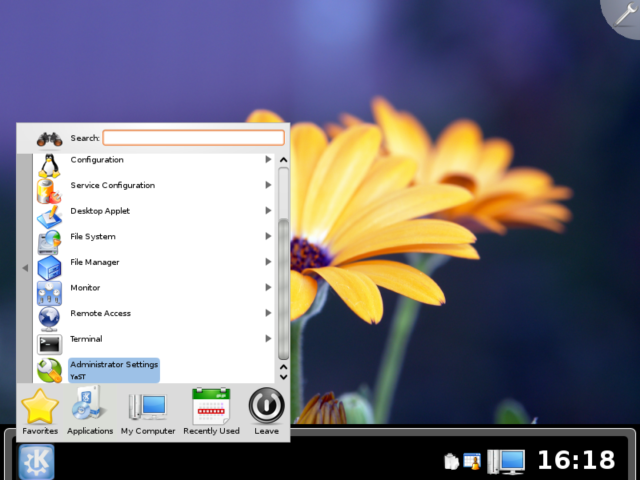Expand the File Manager submenu arrow
The height and width of the screenshot is (480, 640).
[268, 262]
